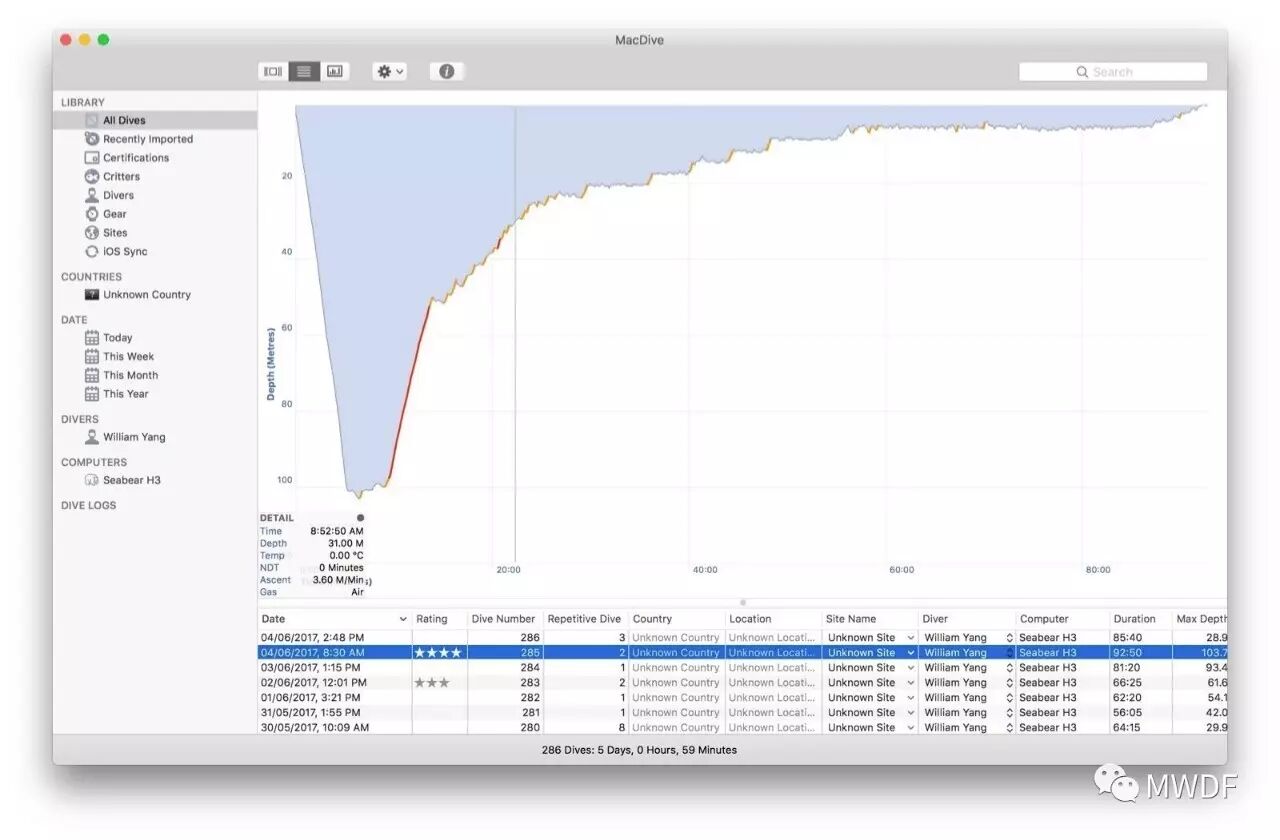Select Unknown Country filter
Screen dimensions: 1280x840
tap(147, 295)
